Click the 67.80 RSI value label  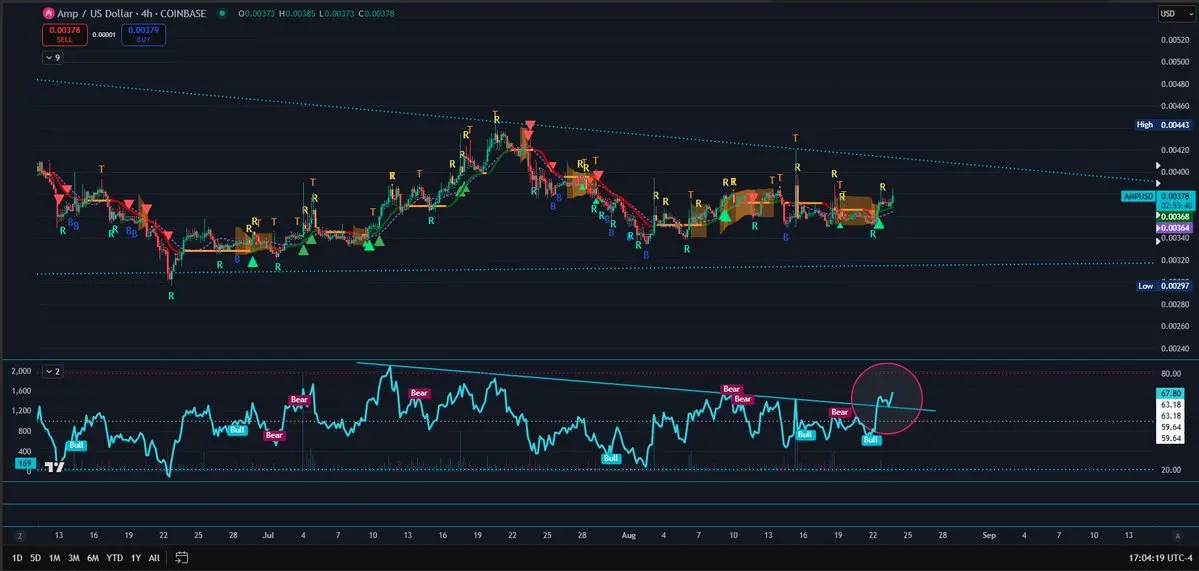click(x=1172, y=393)
